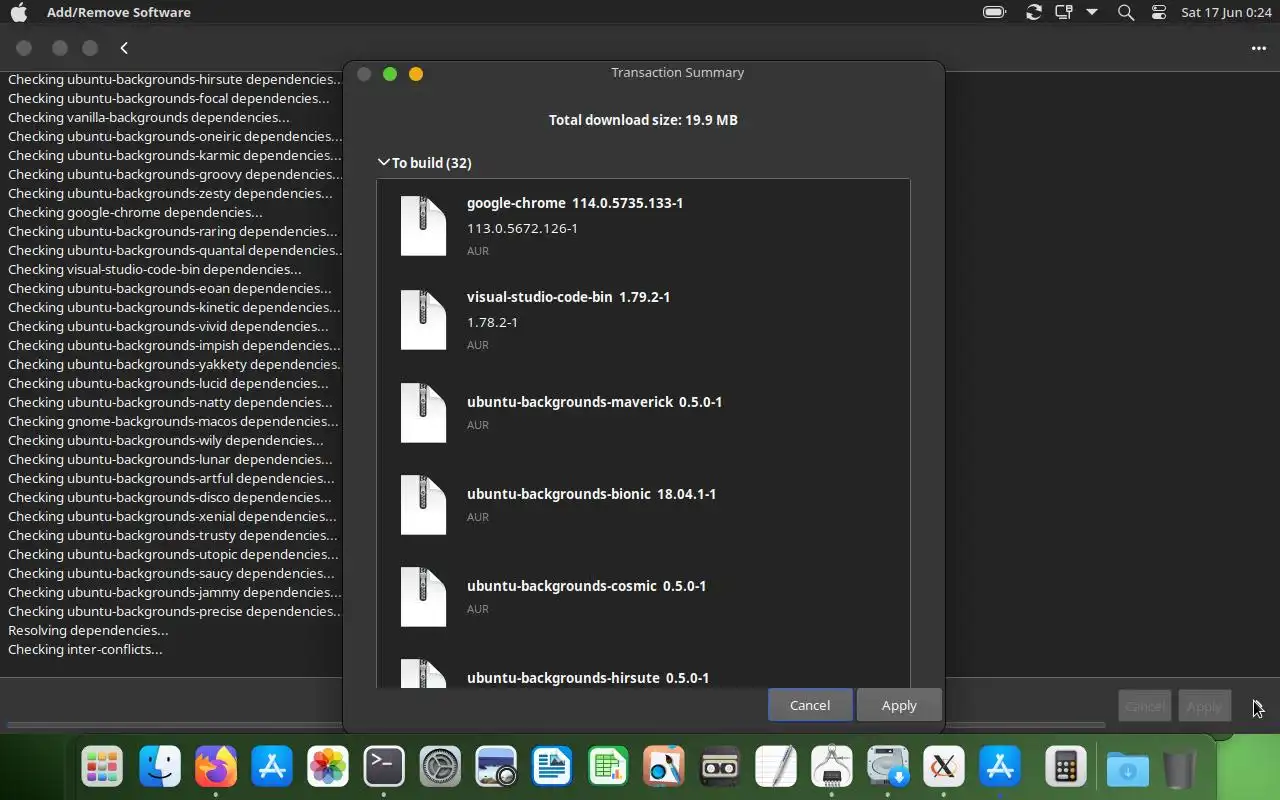1280x800 pixels.
Task: Click the ubuntu-backgrounds-cosmic package archive icon
Action: click(x=423, y=596)
